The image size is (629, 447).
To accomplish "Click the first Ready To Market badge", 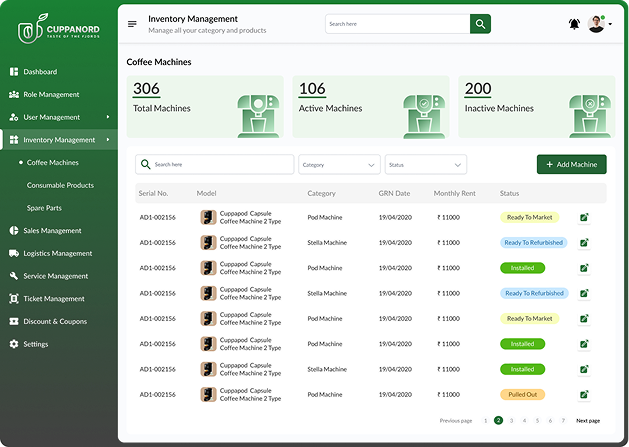I will (530, 217).
